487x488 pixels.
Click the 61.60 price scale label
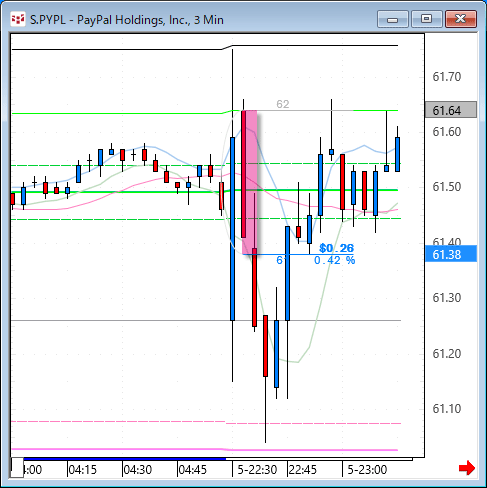(x=447, y=132)
